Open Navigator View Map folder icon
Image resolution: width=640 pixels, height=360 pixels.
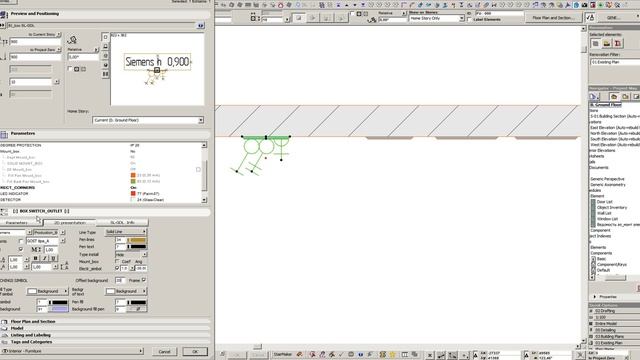click(625, 96)
